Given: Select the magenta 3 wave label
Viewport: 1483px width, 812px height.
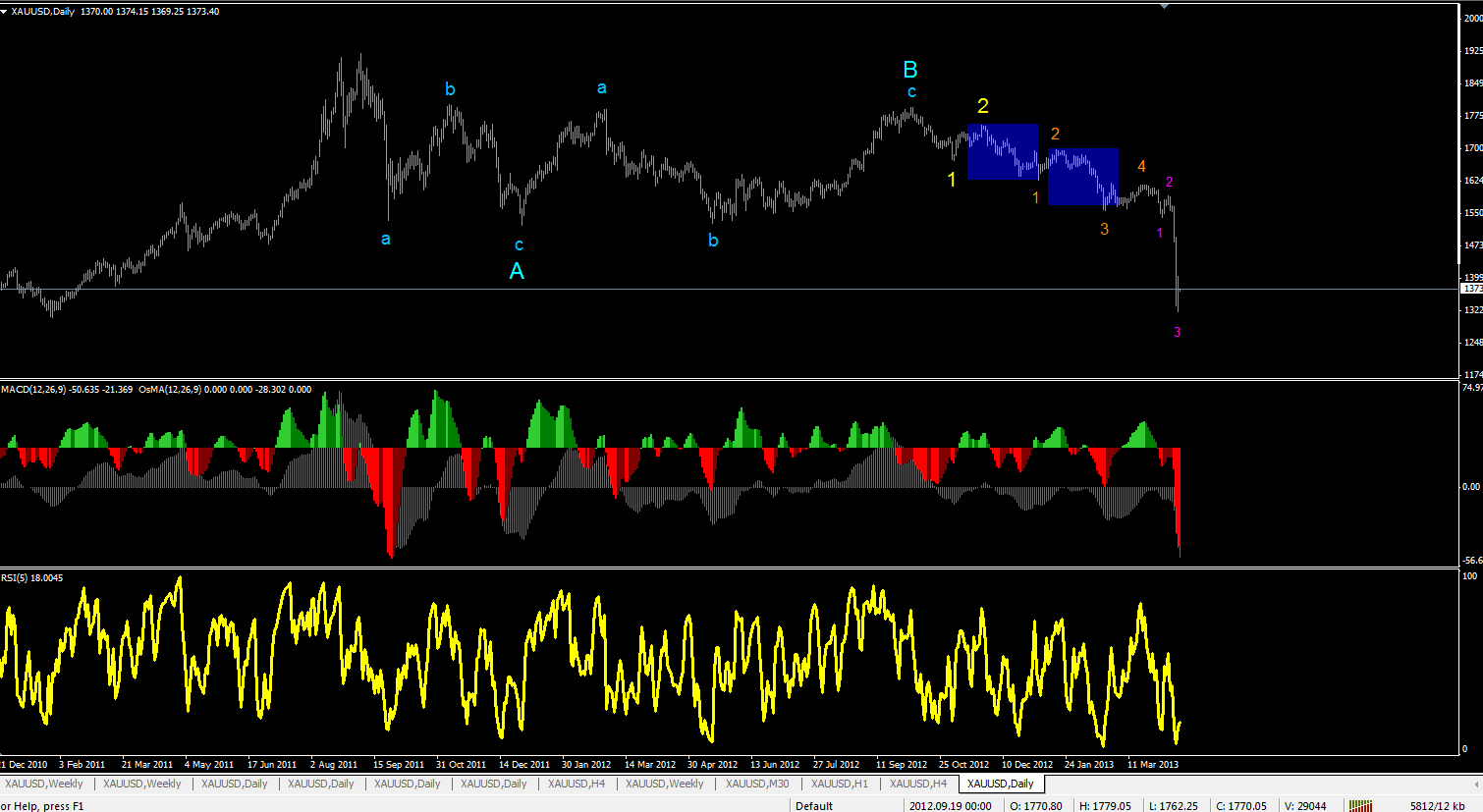Looking at the screenshot, I should click(1178, 332).
